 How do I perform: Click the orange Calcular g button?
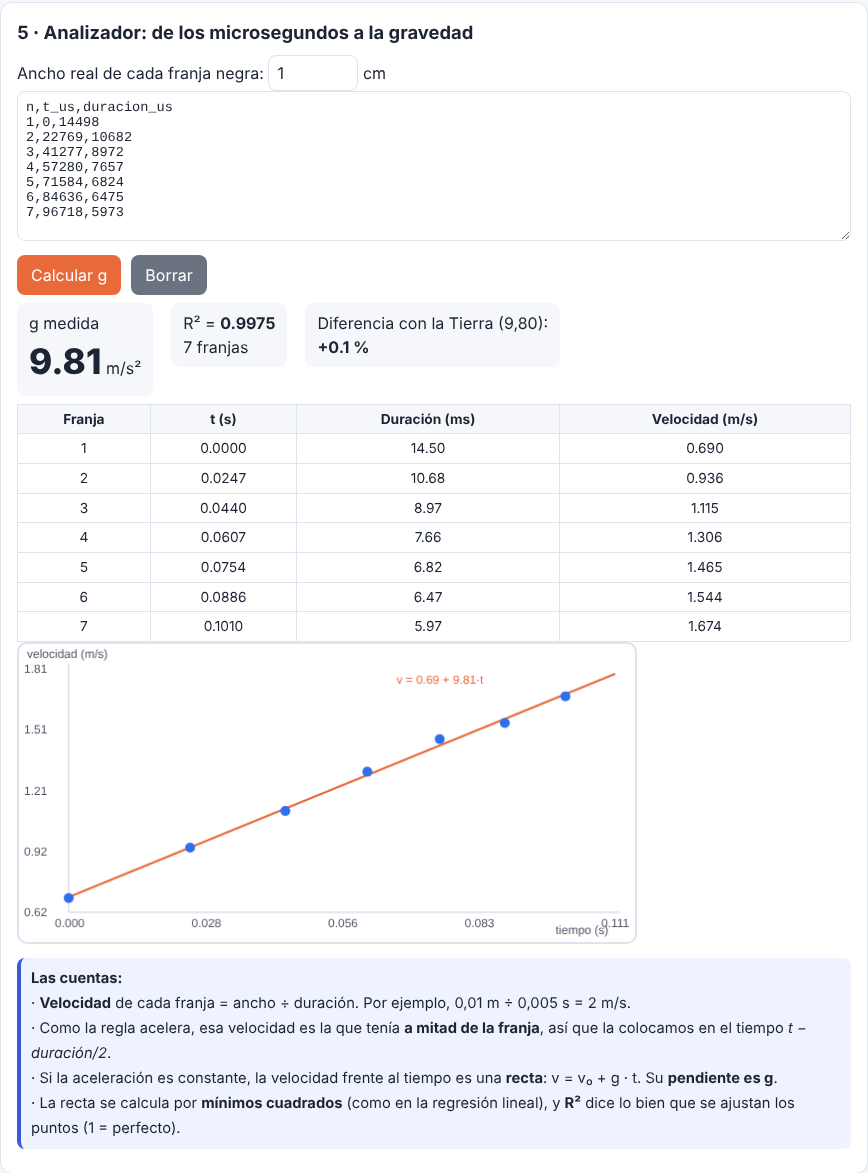tap(69, 275)
